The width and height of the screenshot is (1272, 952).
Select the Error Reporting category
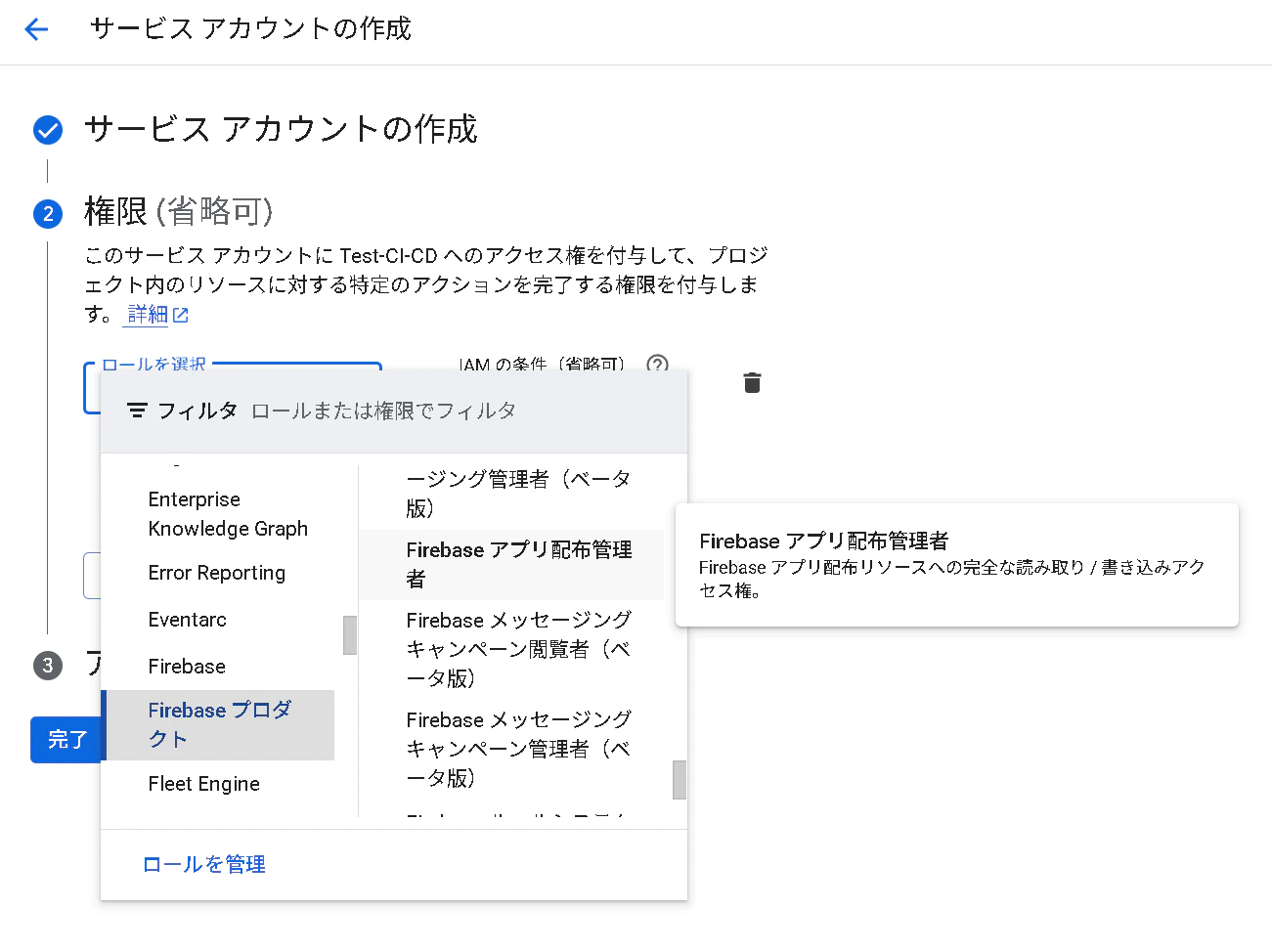(x=217, y=573)
